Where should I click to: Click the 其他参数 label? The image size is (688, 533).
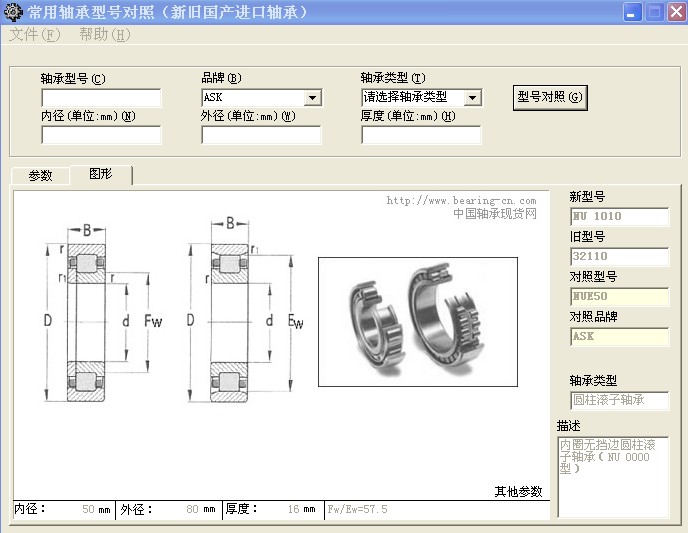pyautogui.click(x=518, y=492)
